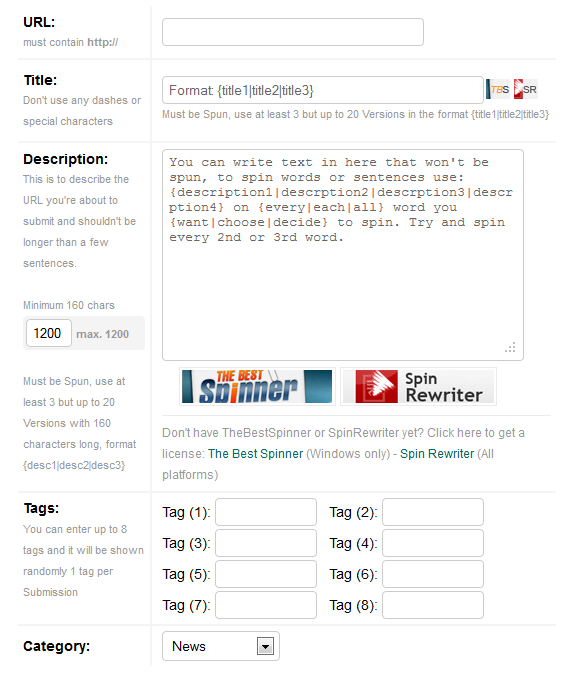Screen dimensions: 570x680
Task: Focus the Tag (5) field
Action: point(266,574)
